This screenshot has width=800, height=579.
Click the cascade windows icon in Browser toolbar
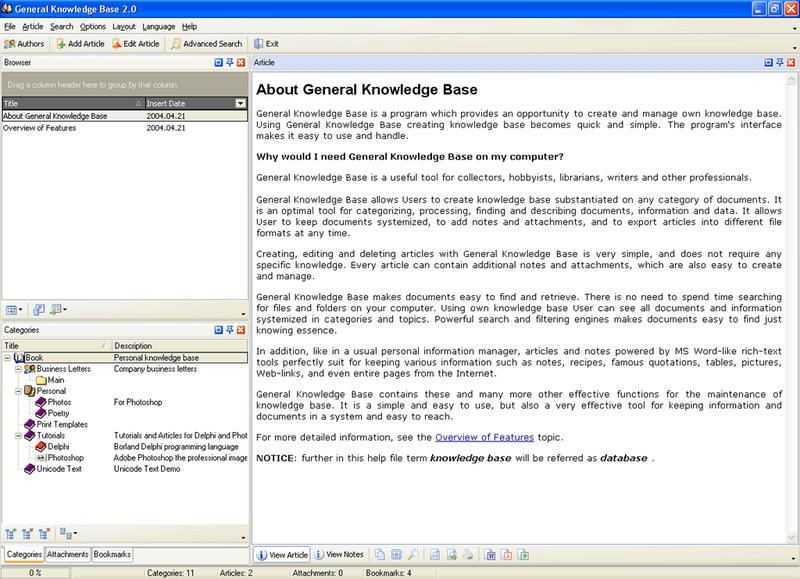point(38,310)
